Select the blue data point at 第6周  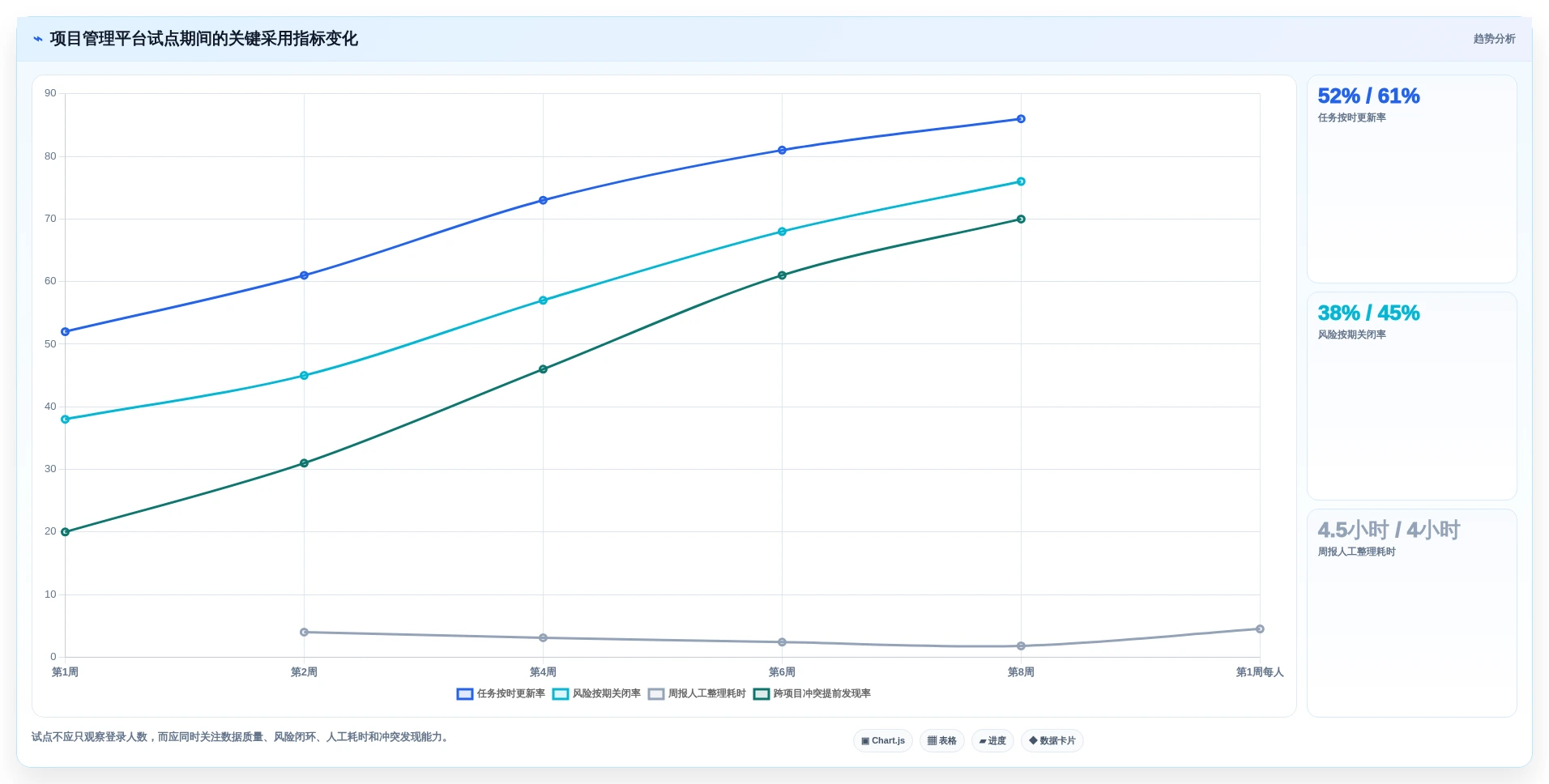click(782, 151)
